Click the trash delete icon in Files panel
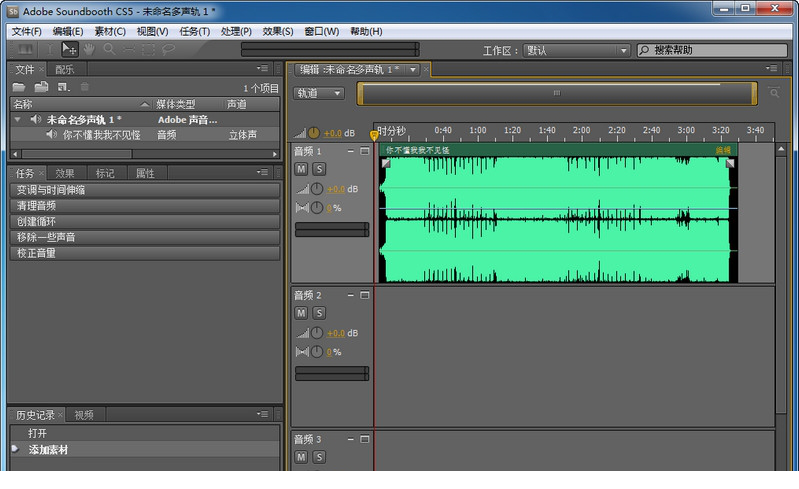Screen dimensions: 799x489 (x=85, y=87)
